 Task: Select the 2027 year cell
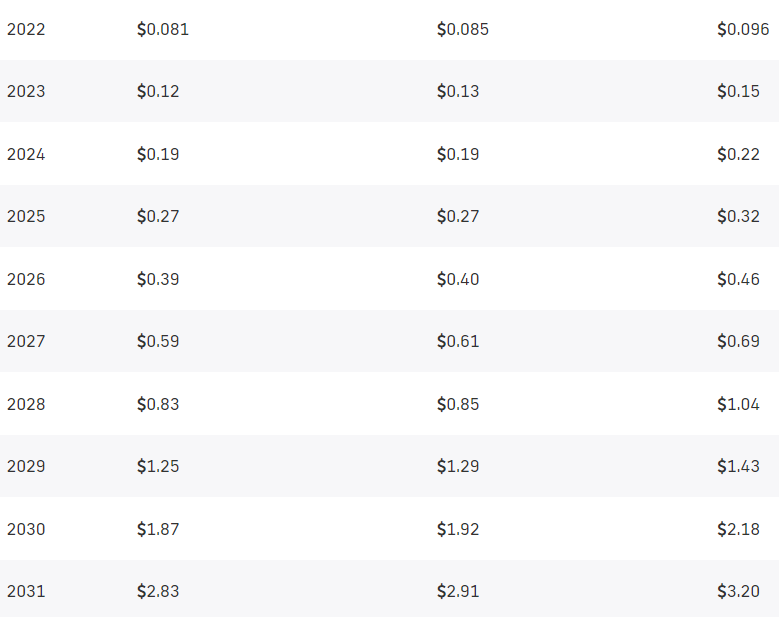26,341
